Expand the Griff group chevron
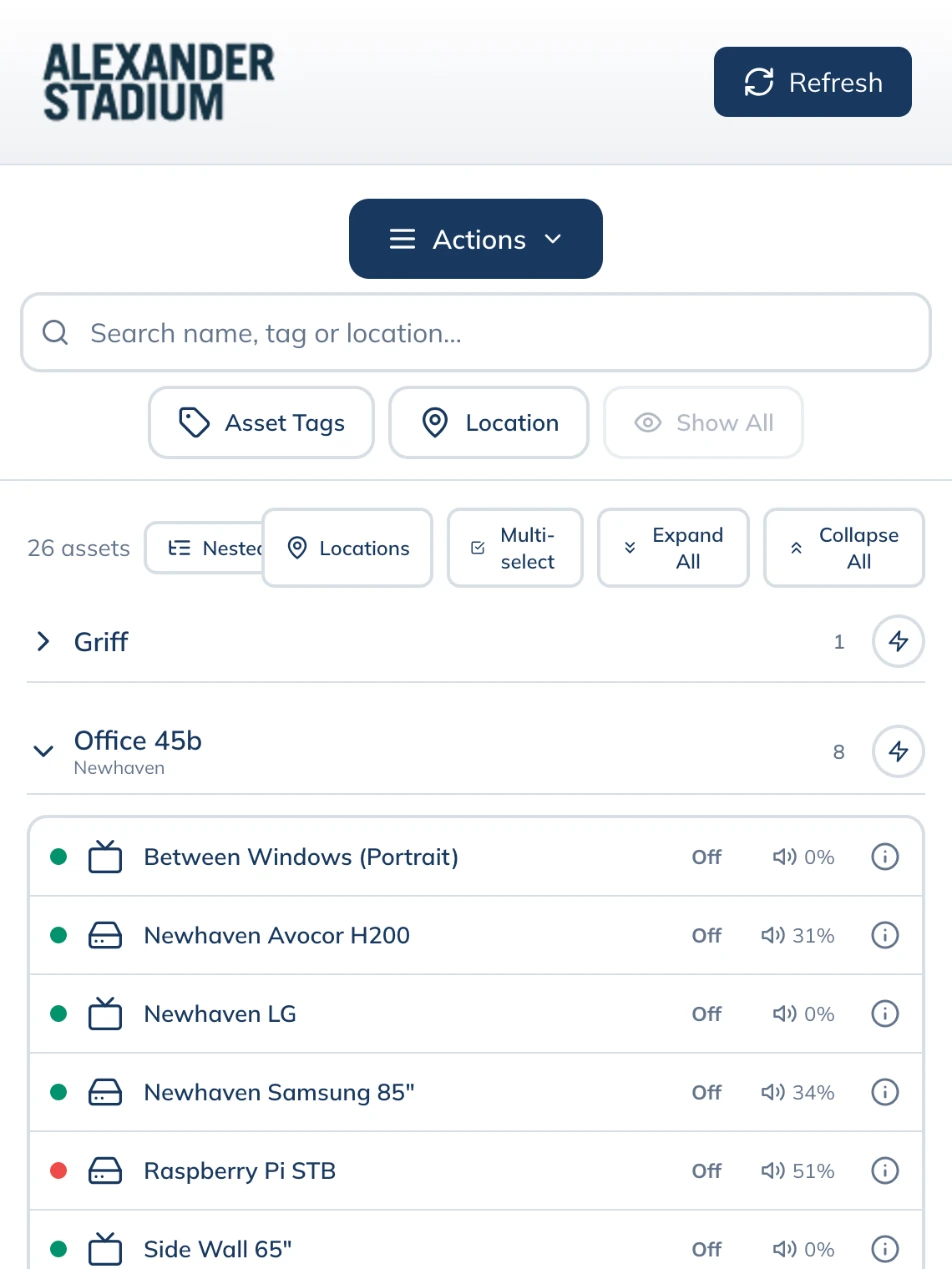The height and width of the screenshot is (1269, 952). point(43,642)
